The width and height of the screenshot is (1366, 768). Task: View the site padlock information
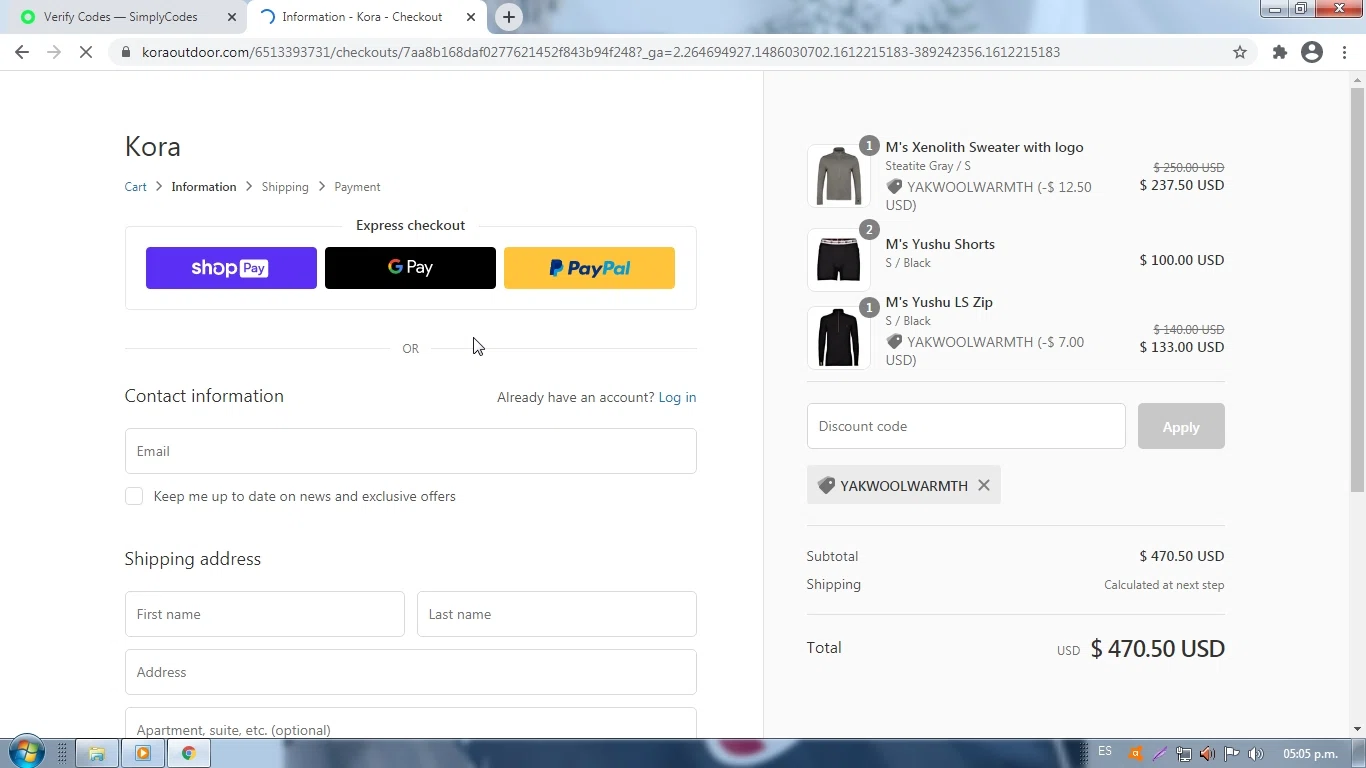[x=126, y=52]
